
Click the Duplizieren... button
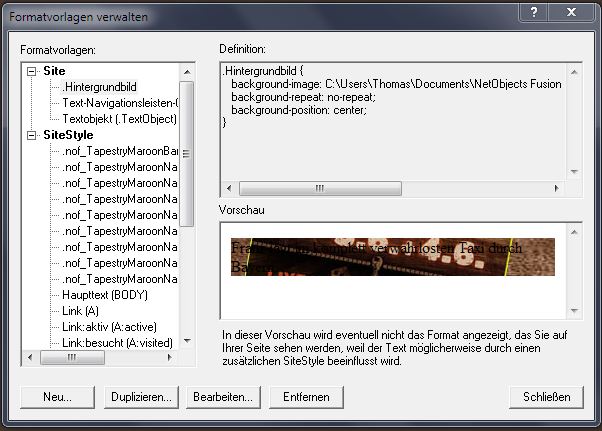[x=142, y=397]
